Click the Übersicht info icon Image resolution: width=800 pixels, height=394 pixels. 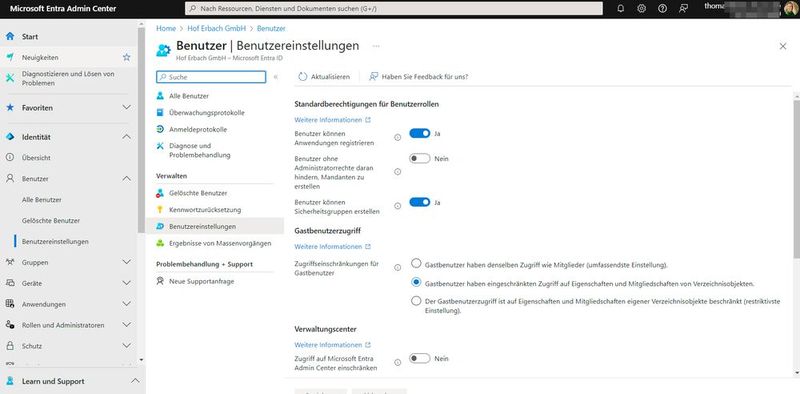pyautogui.click(x=10, y=158)
